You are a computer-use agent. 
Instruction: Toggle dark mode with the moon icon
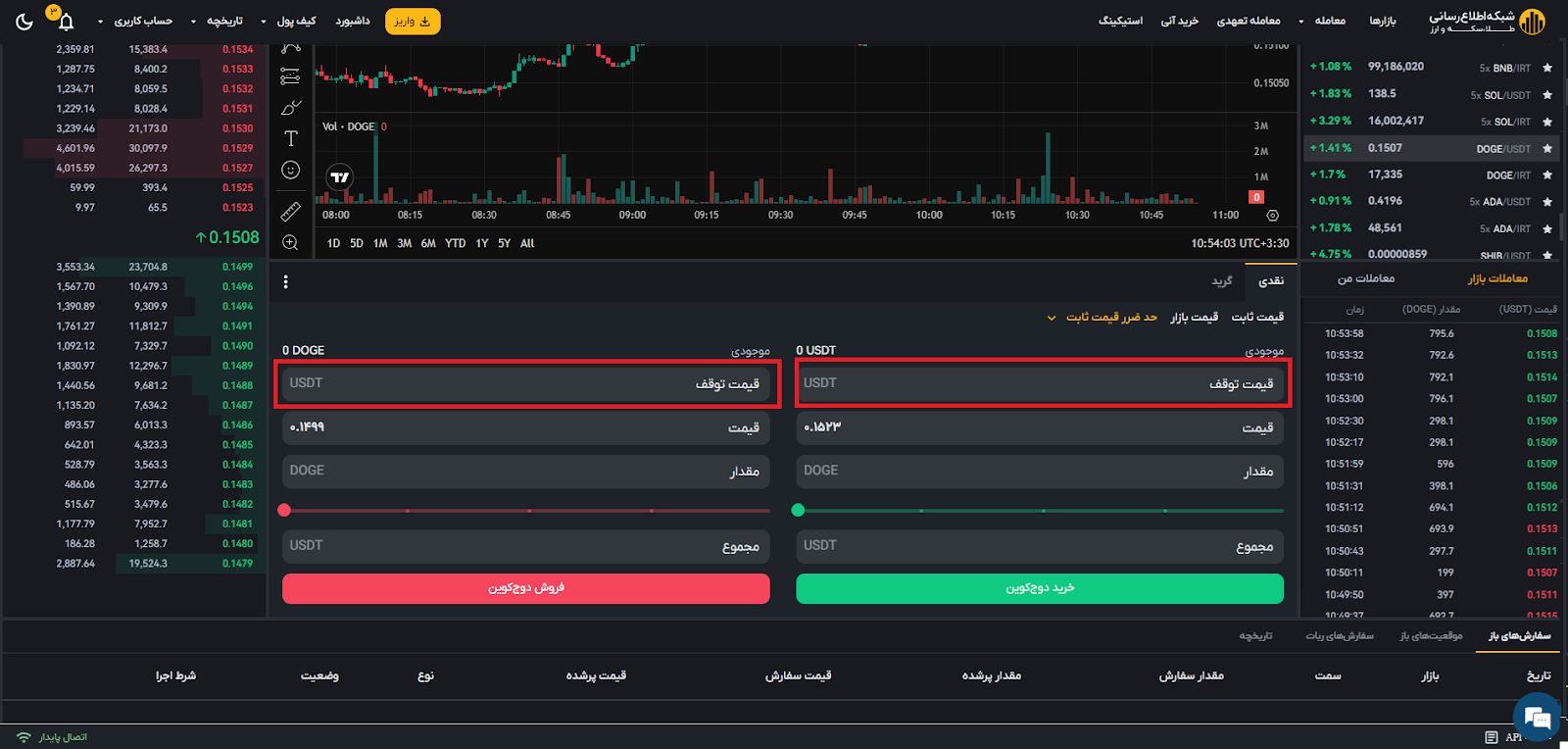coord(24,21)
